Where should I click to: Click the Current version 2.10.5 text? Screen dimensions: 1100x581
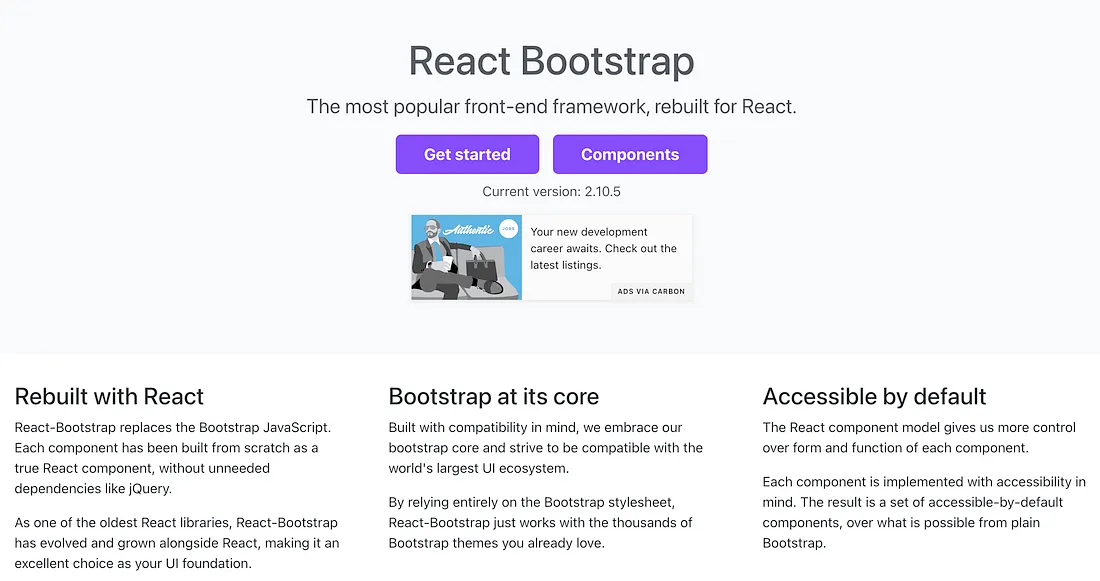click(x=551, y=191)
